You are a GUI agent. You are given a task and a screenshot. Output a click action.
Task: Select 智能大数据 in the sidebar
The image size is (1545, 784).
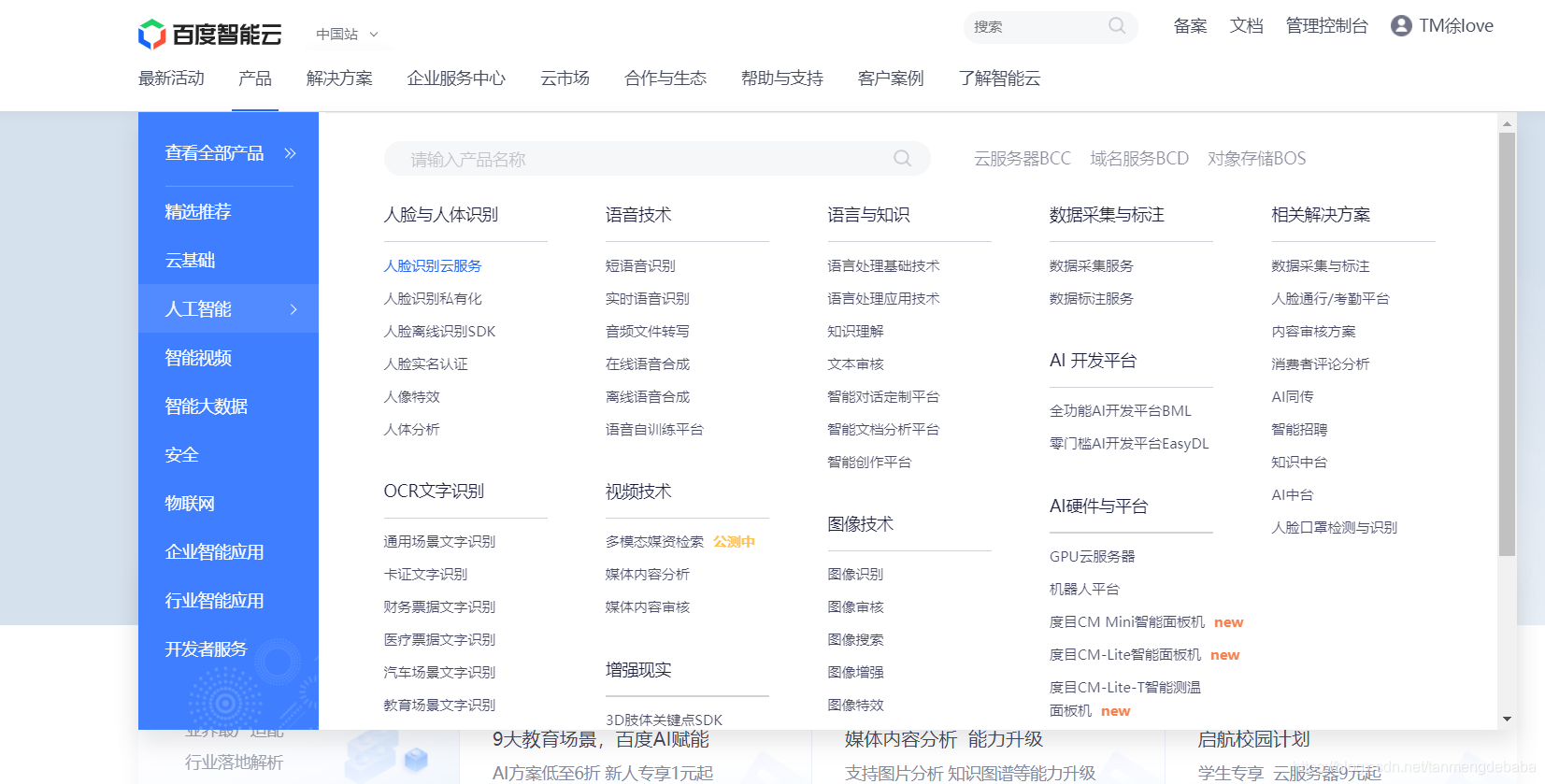tap(207, 406)
